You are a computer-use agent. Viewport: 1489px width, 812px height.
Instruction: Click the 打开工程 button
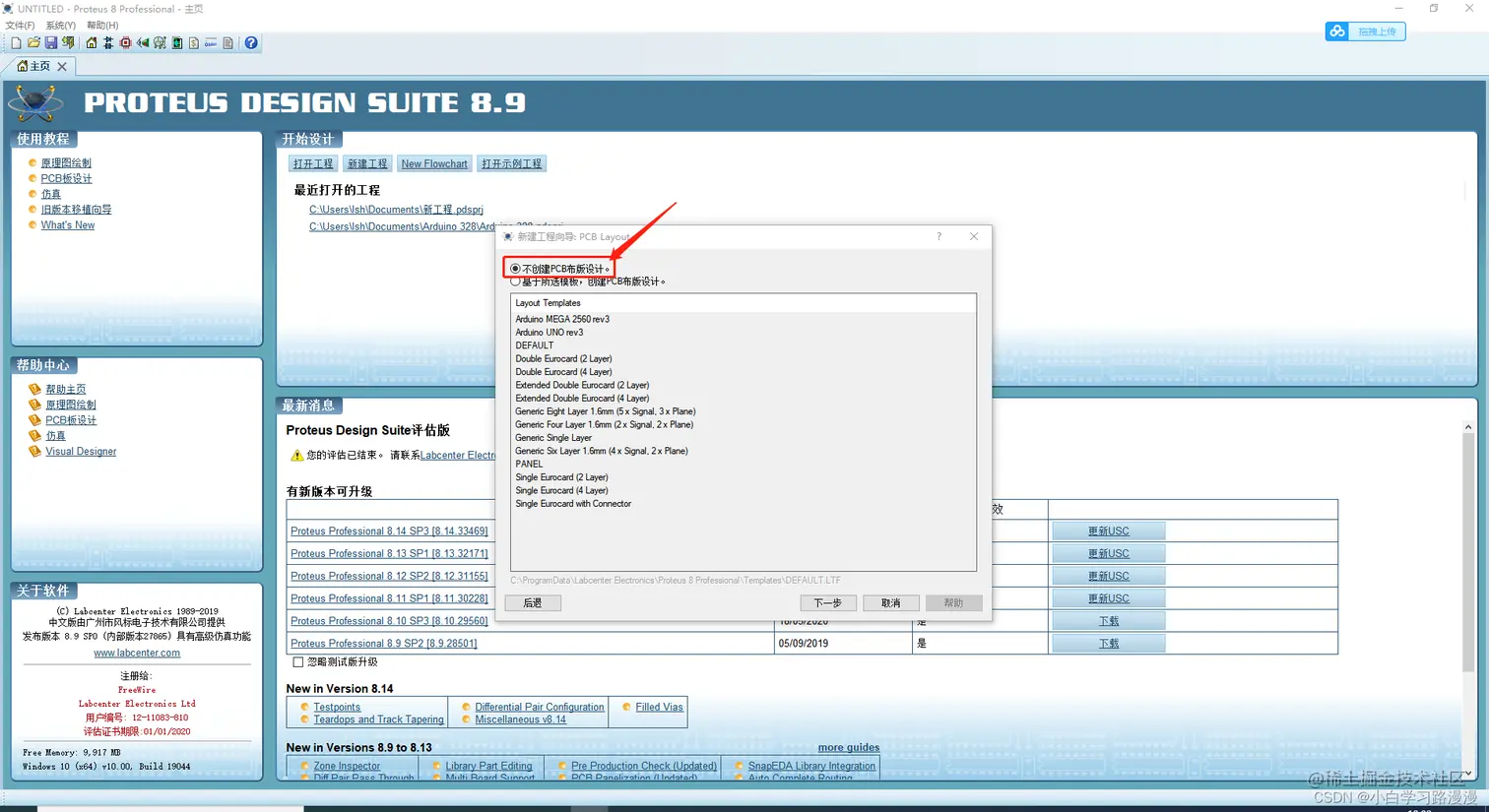click(313, 163)
